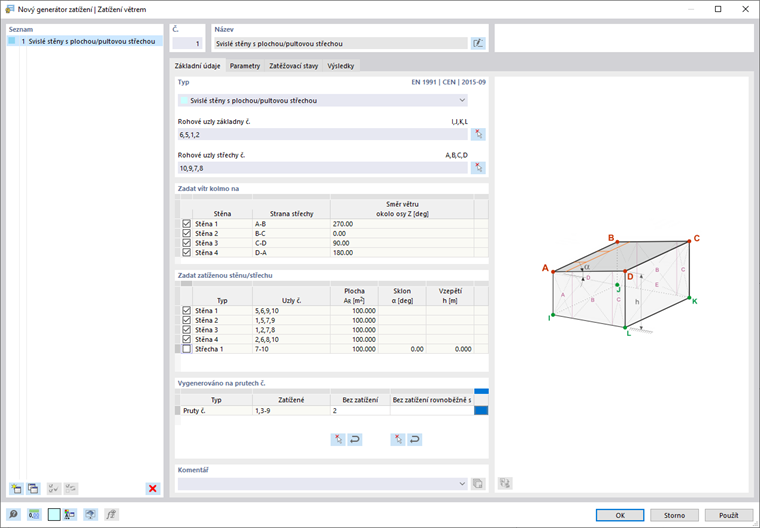This screenshot has width=760, height=528.
Task: Click loaded members cell 1,3-9
Action: click(291, 411)
